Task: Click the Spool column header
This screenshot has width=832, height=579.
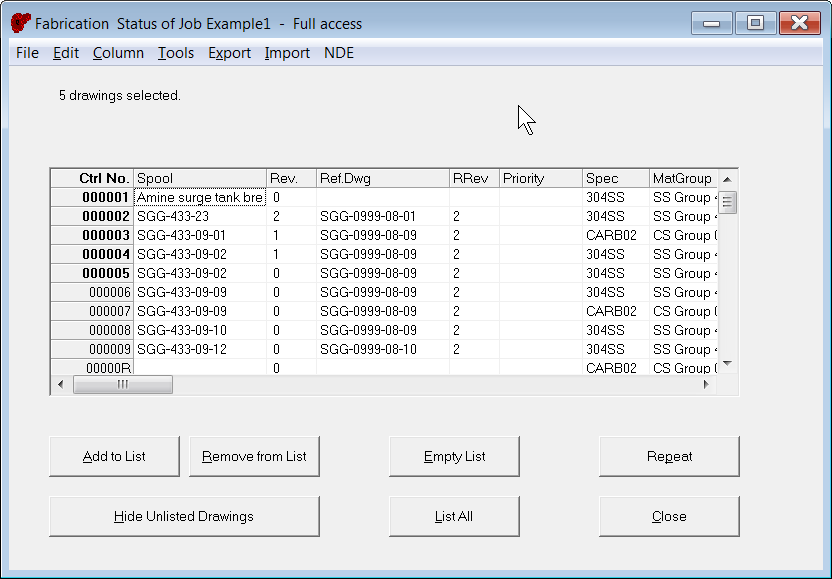Action: (x=200, y=178)
